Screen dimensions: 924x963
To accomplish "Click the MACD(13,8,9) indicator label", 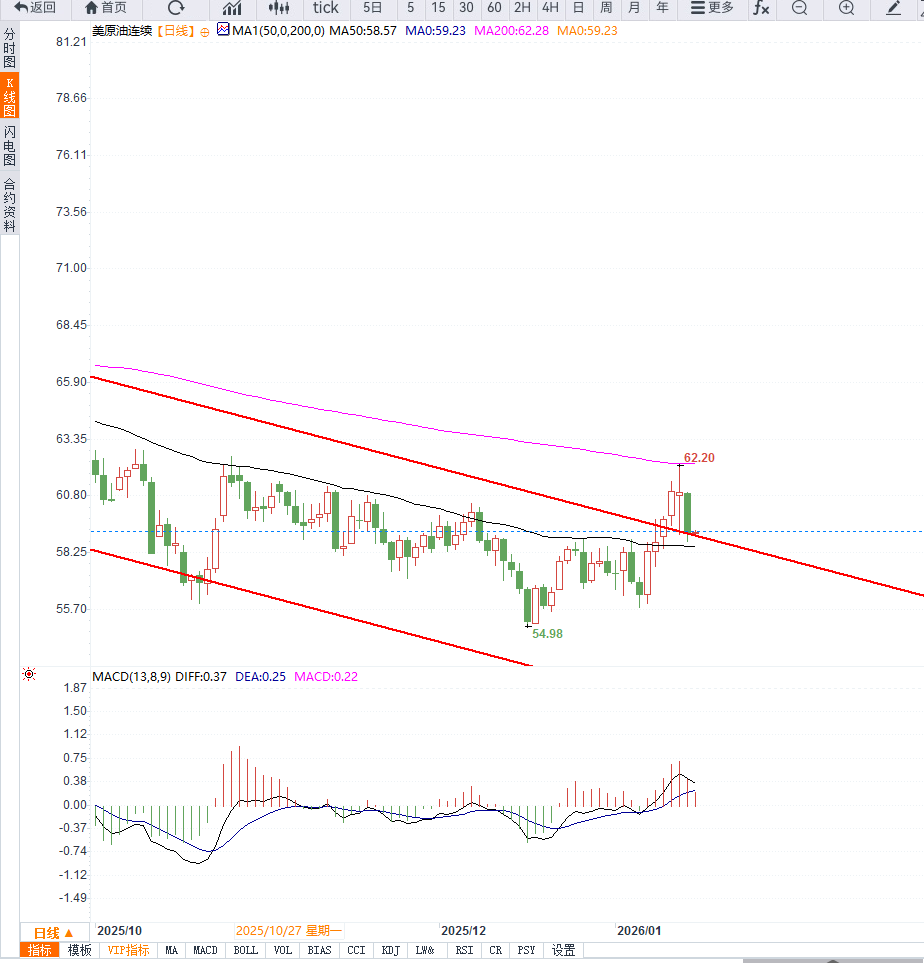I will [131, 676].
